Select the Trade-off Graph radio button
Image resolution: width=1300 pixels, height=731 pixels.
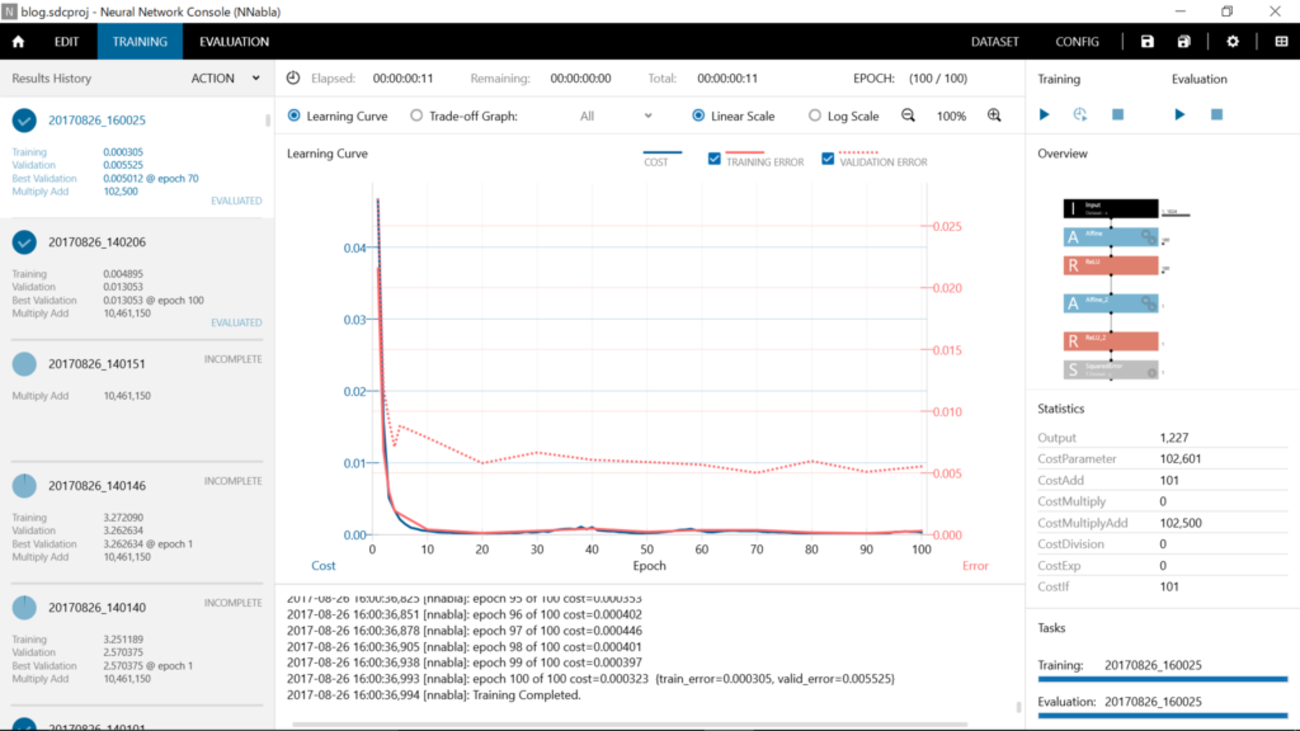[417, 116]
